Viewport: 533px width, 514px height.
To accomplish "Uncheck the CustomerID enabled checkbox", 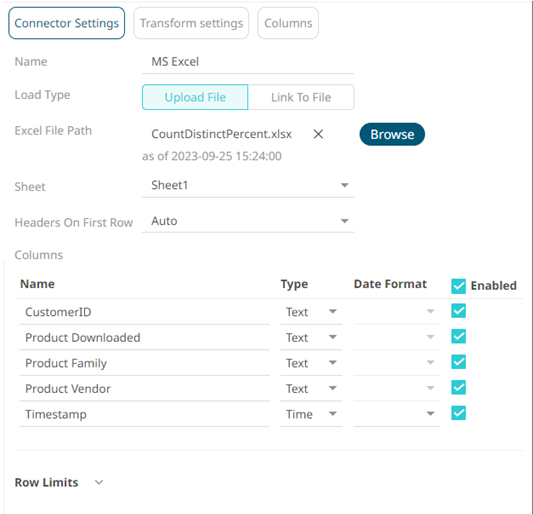I will 458,311.
